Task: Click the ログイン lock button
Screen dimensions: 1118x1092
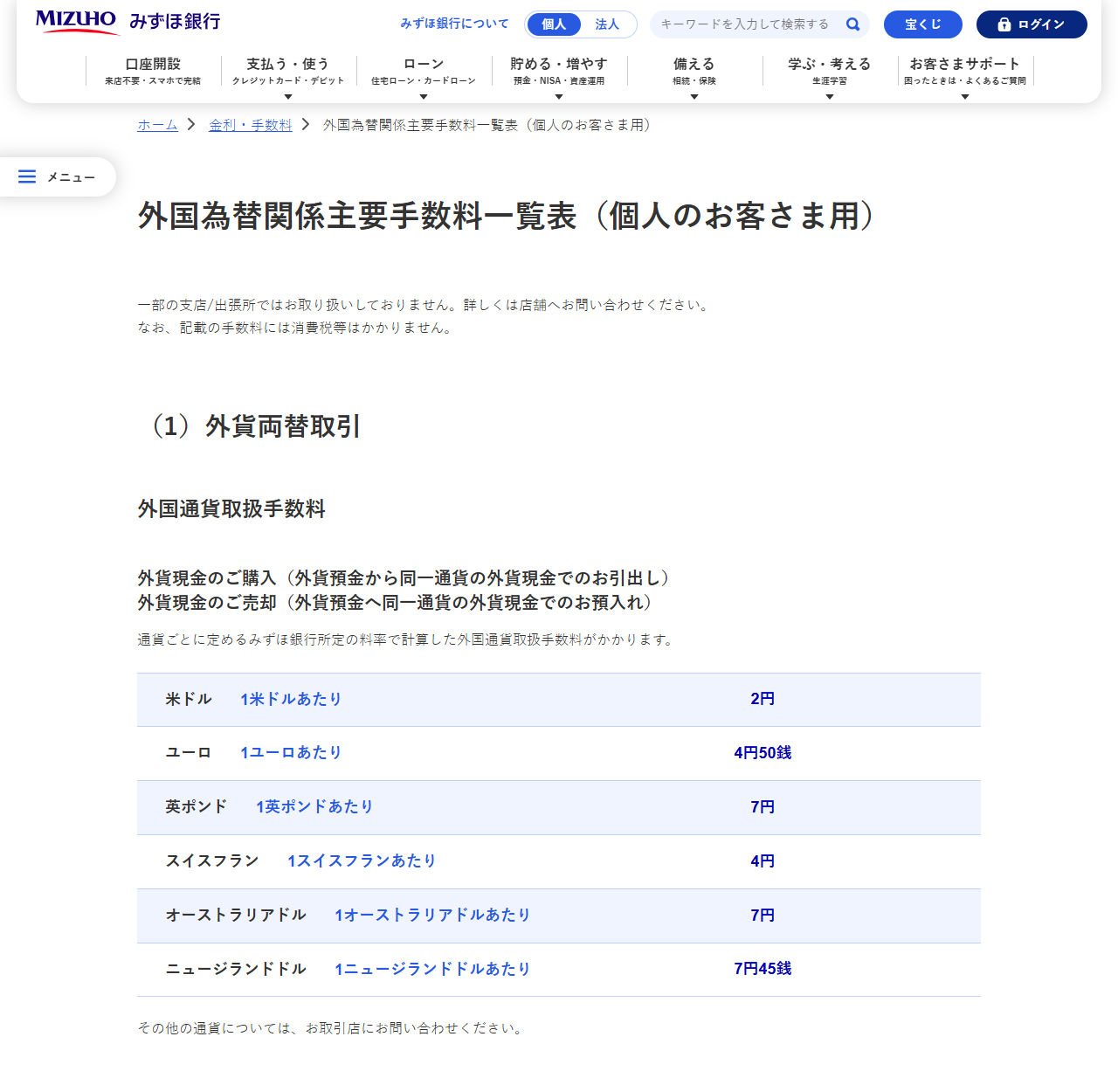Action: coord(1032,24)
